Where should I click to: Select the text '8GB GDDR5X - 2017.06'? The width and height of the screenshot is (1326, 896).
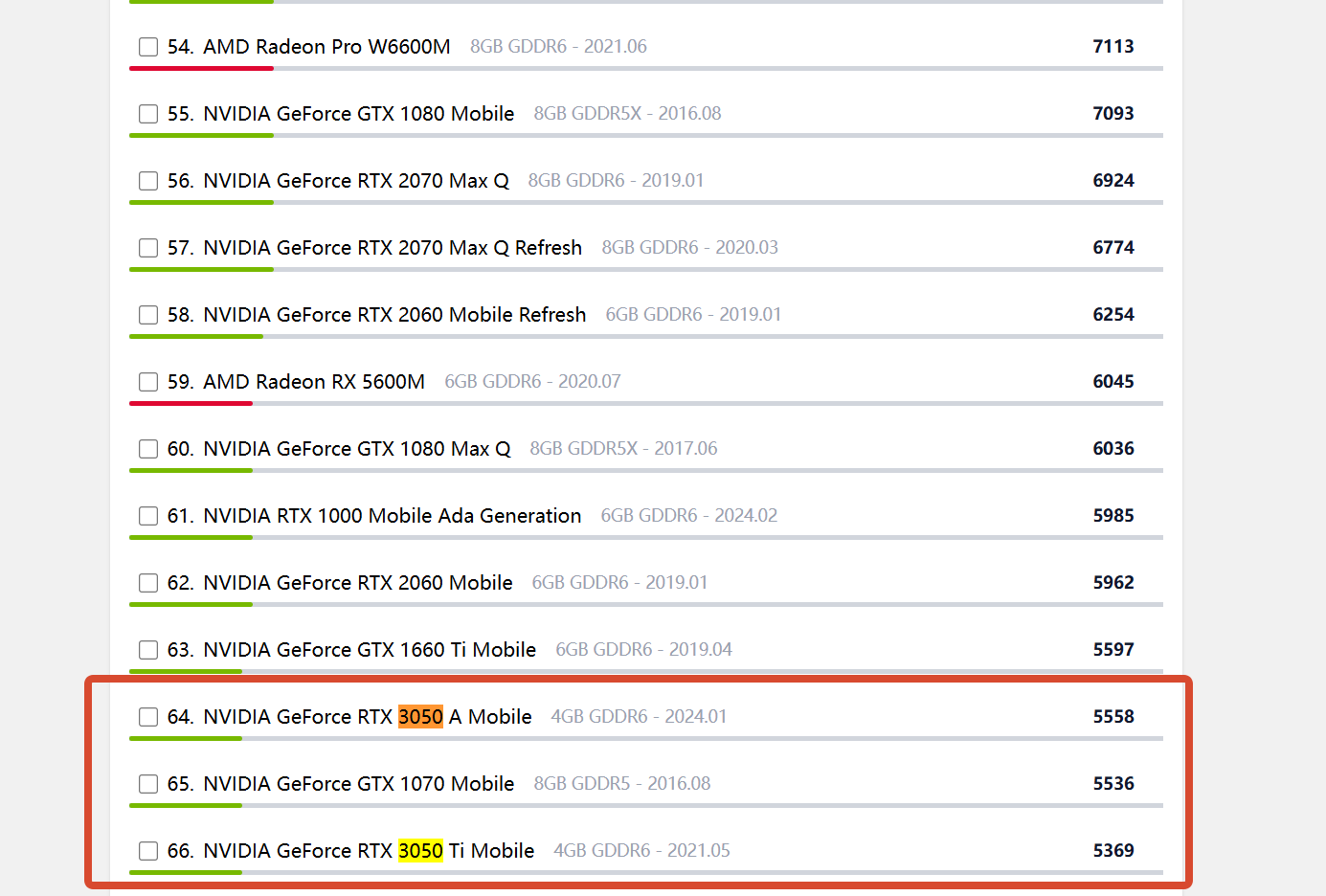tap(623, 449)
